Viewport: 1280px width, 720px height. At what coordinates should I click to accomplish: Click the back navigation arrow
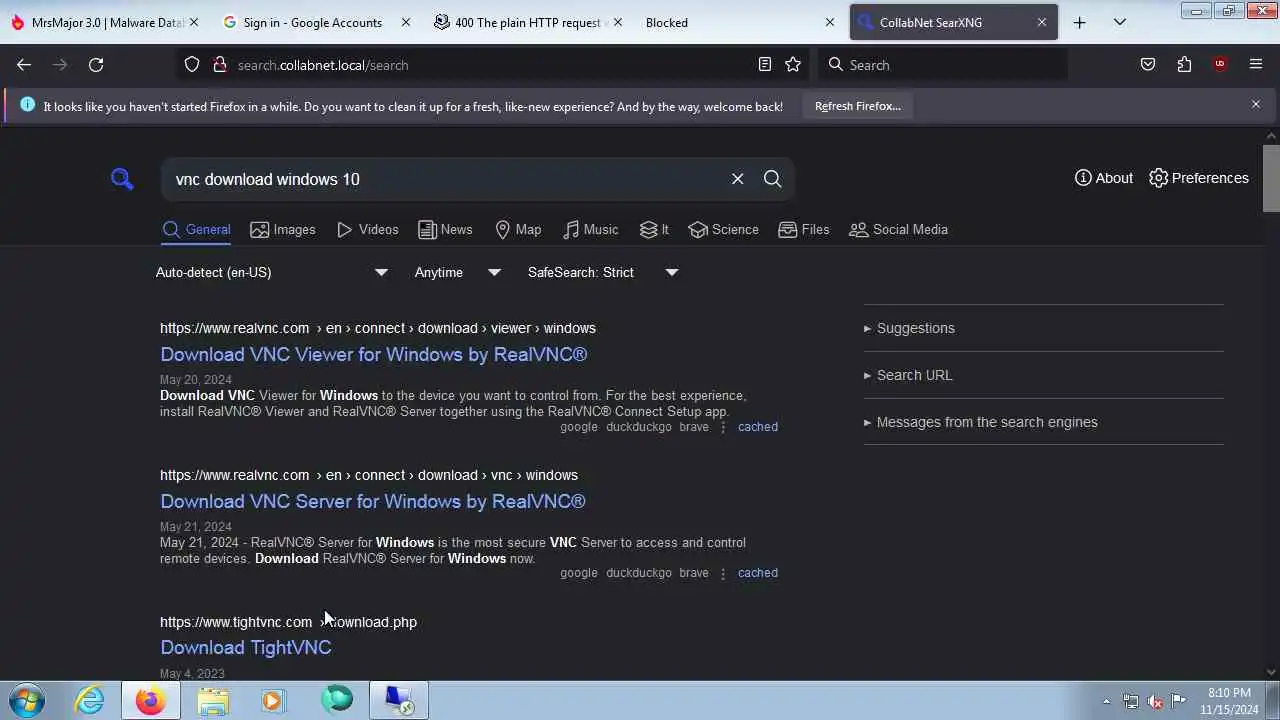(x=24, y=65)
